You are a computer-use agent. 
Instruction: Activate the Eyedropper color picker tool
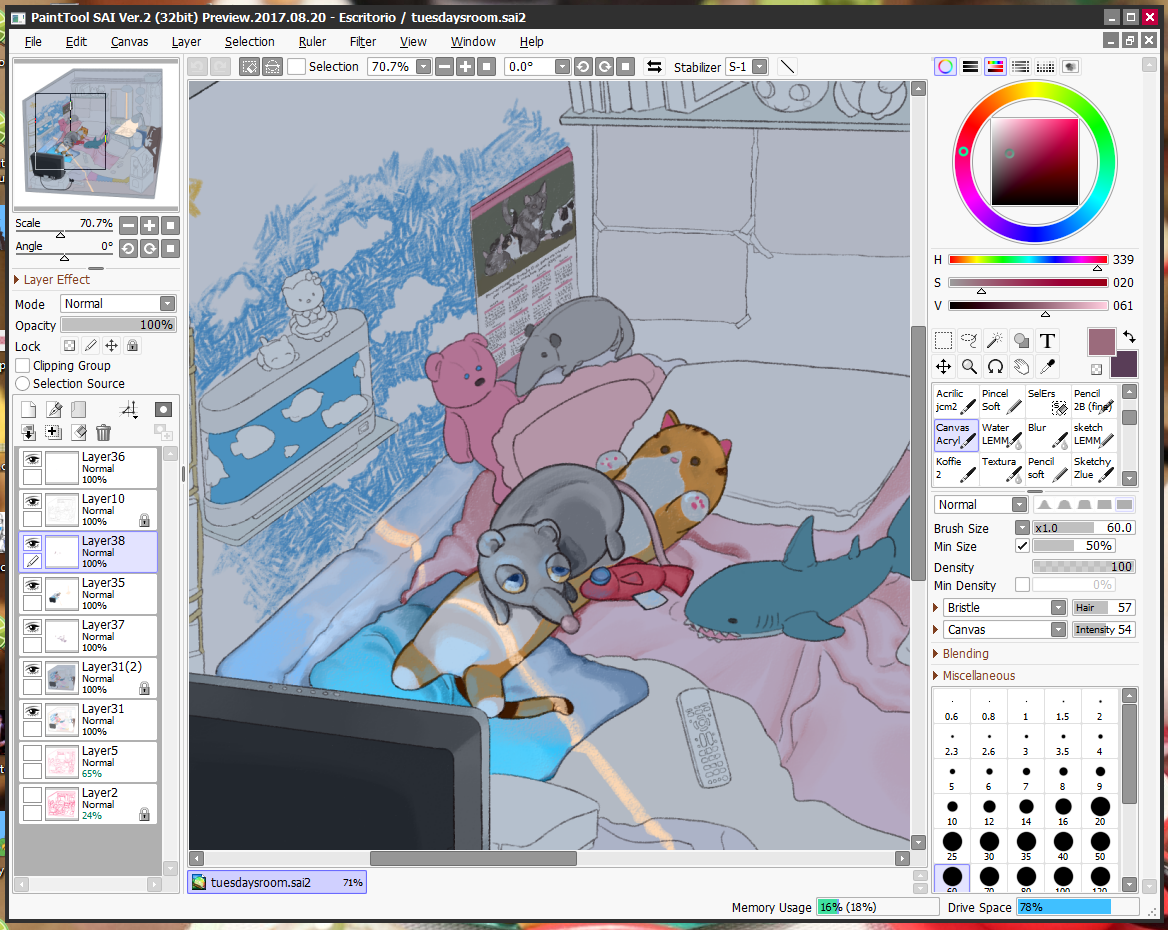(x=1047, y=366)
